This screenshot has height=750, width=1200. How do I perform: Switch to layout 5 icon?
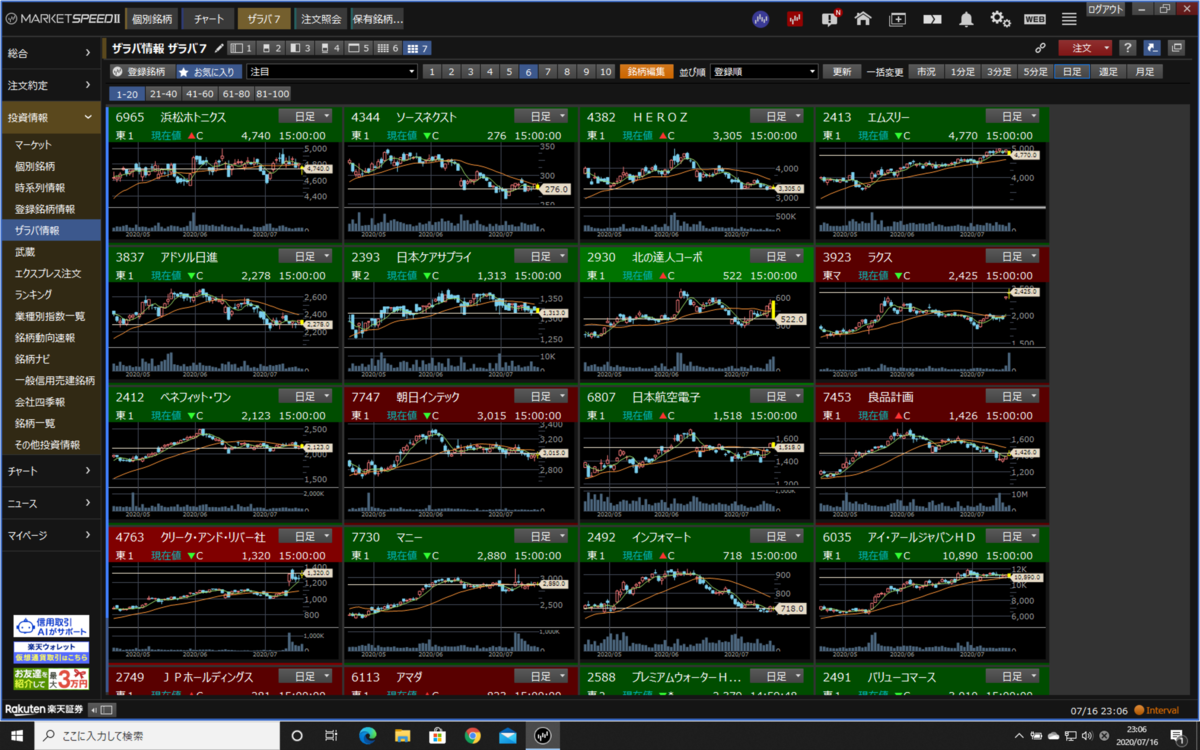(x=358, y=48)
